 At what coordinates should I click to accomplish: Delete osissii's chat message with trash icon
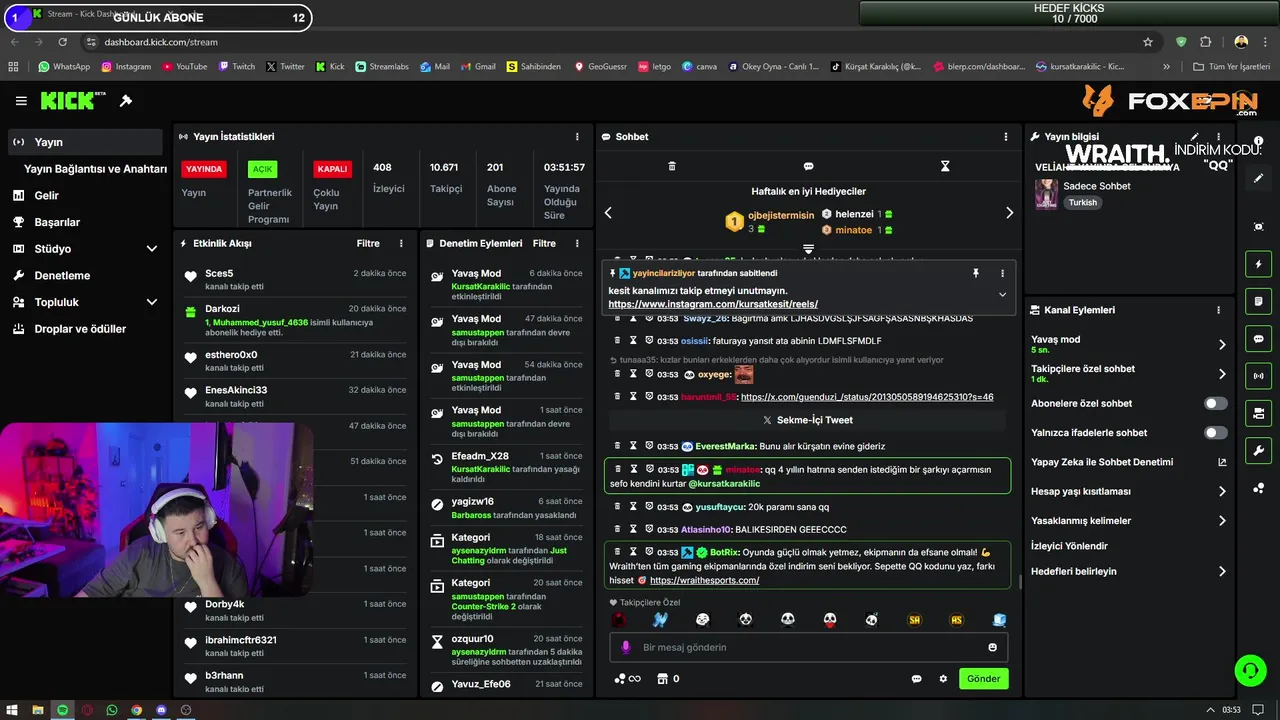617,341
